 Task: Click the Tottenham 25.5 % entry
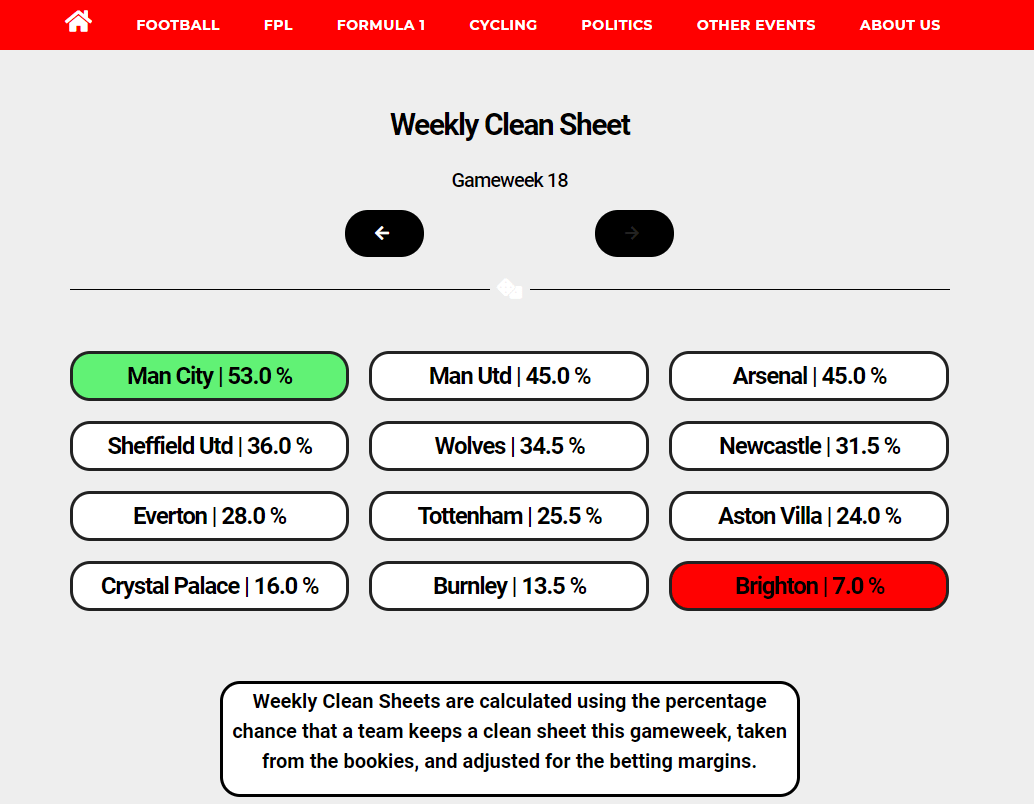click(508, 516)
